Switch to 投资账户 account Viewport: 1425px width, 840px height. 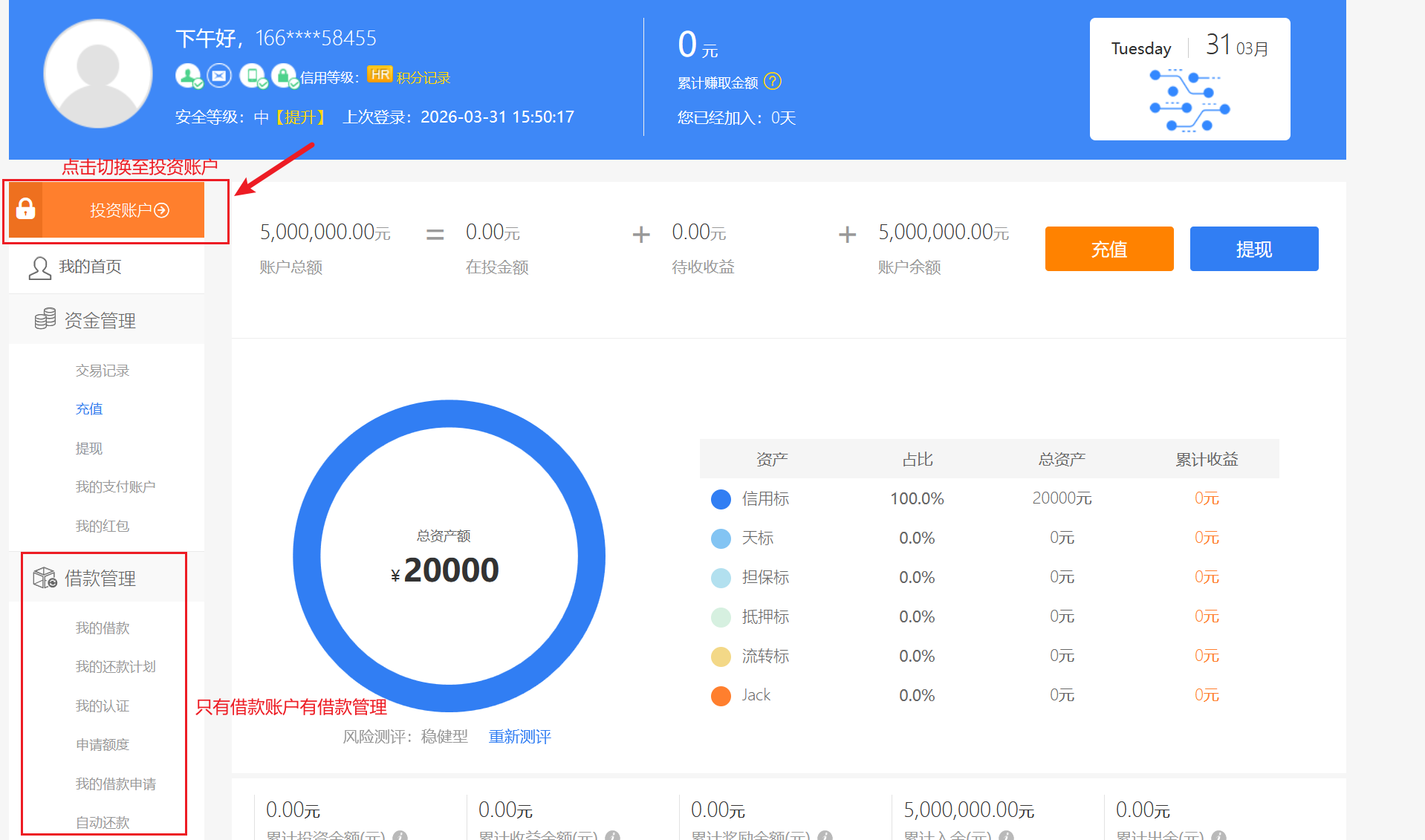(x=129, y=211)
